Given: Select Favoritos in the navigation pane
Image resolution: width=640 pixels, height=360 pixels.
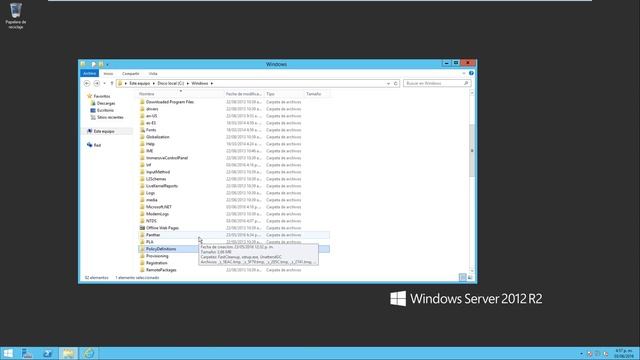Looking at the screenshot, I should click(x=102, y=96).
